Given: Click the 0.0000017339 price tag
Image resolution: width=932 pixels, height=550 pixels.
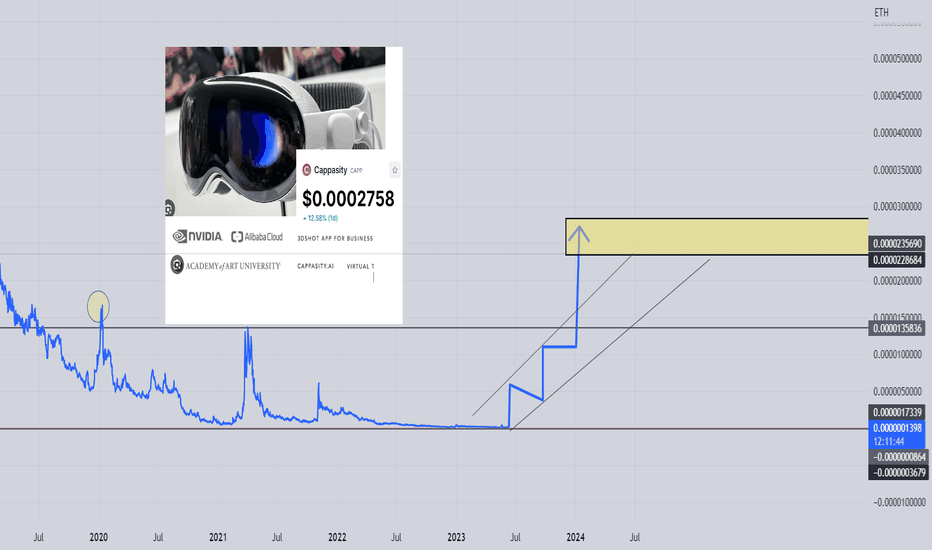Looking at the screenshot, I should coord(898,412).
